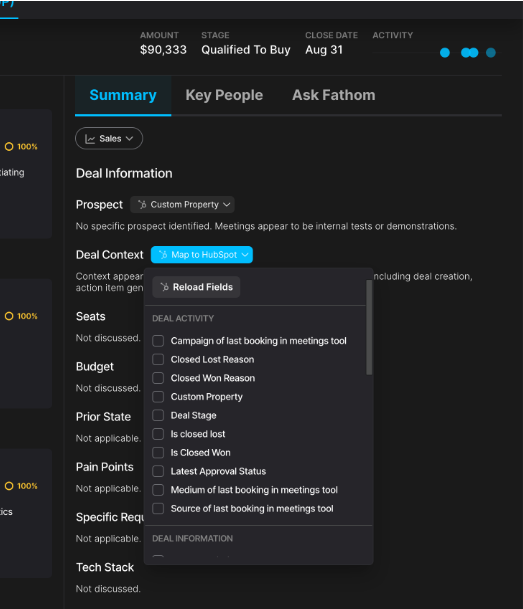Open Prospect Custom Property dropdown
The width and height of the screenshot is (523, 609).
coord(182,205)
